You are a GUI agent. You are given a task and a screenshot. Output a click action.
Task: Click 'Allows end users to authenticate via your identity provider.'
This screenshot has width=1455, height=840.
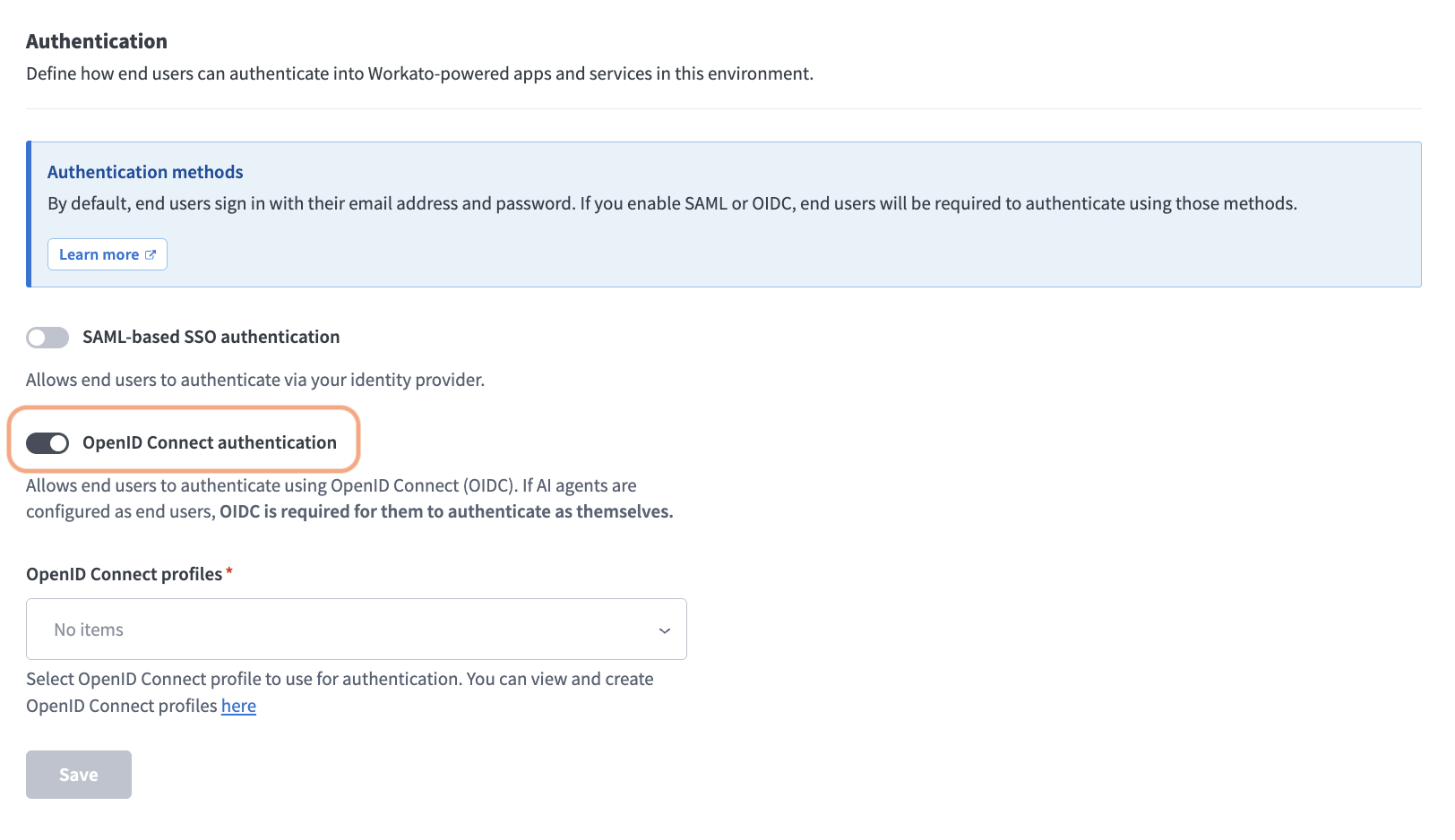pos(255,380)
